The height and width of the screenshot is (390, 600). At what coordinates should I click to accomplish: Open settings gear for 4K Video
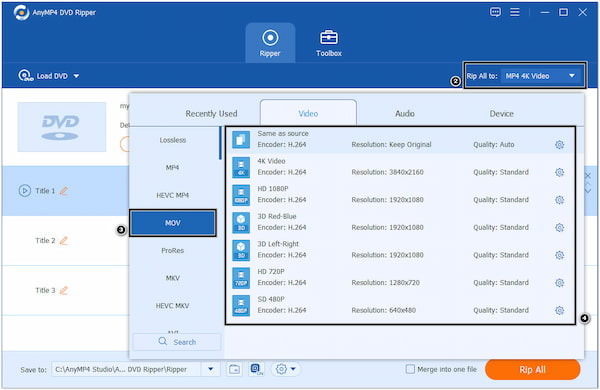pos(559,172)
